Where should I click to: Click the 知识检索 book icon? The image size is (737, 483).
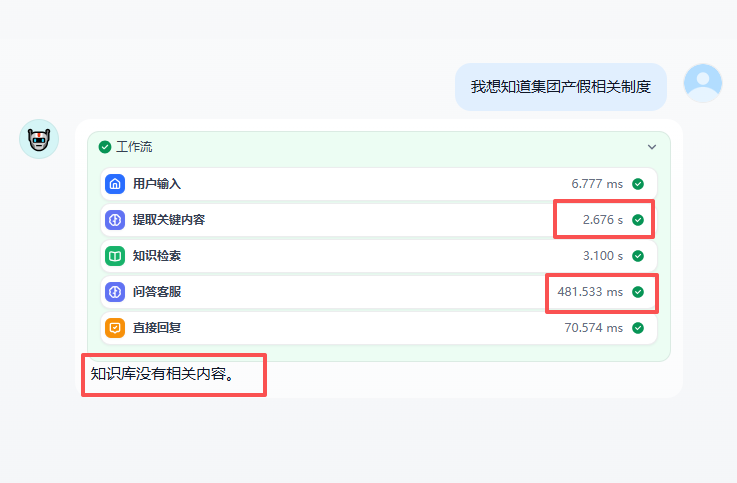point(115,256)
